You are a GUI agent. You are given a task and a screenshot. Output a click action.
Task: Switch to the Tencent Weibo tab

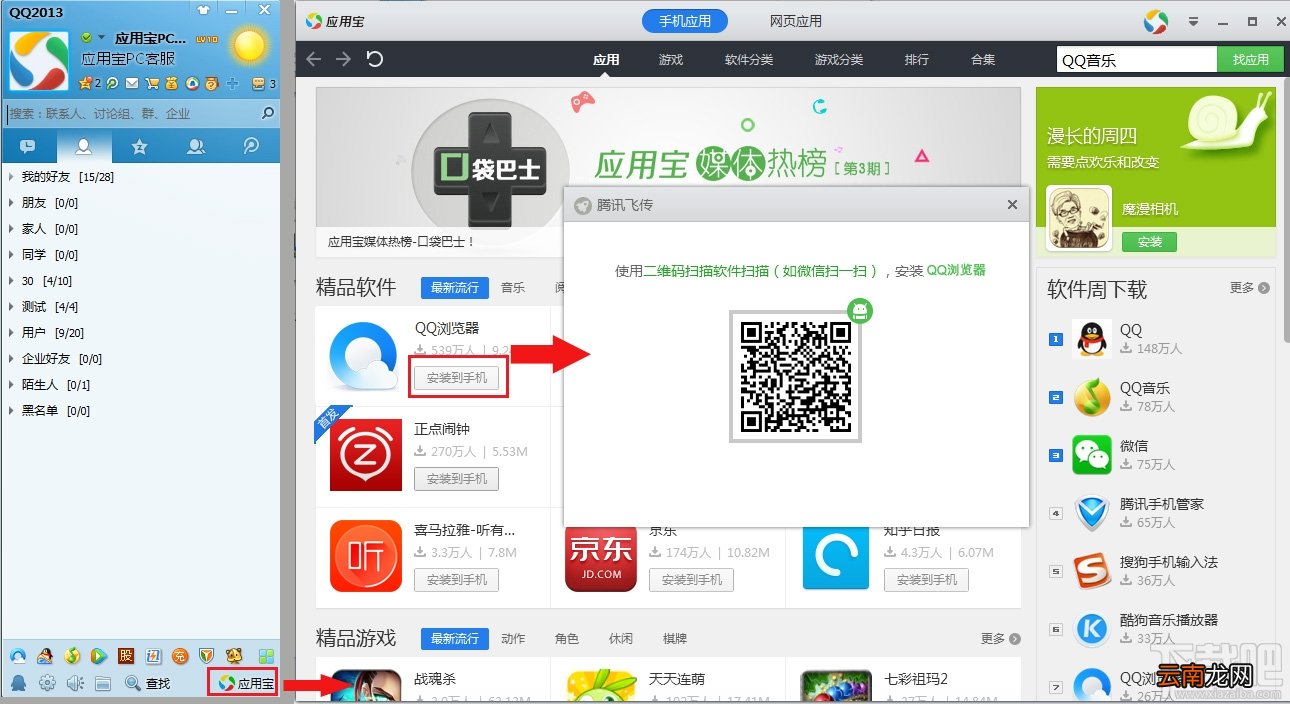pos(252,147)
